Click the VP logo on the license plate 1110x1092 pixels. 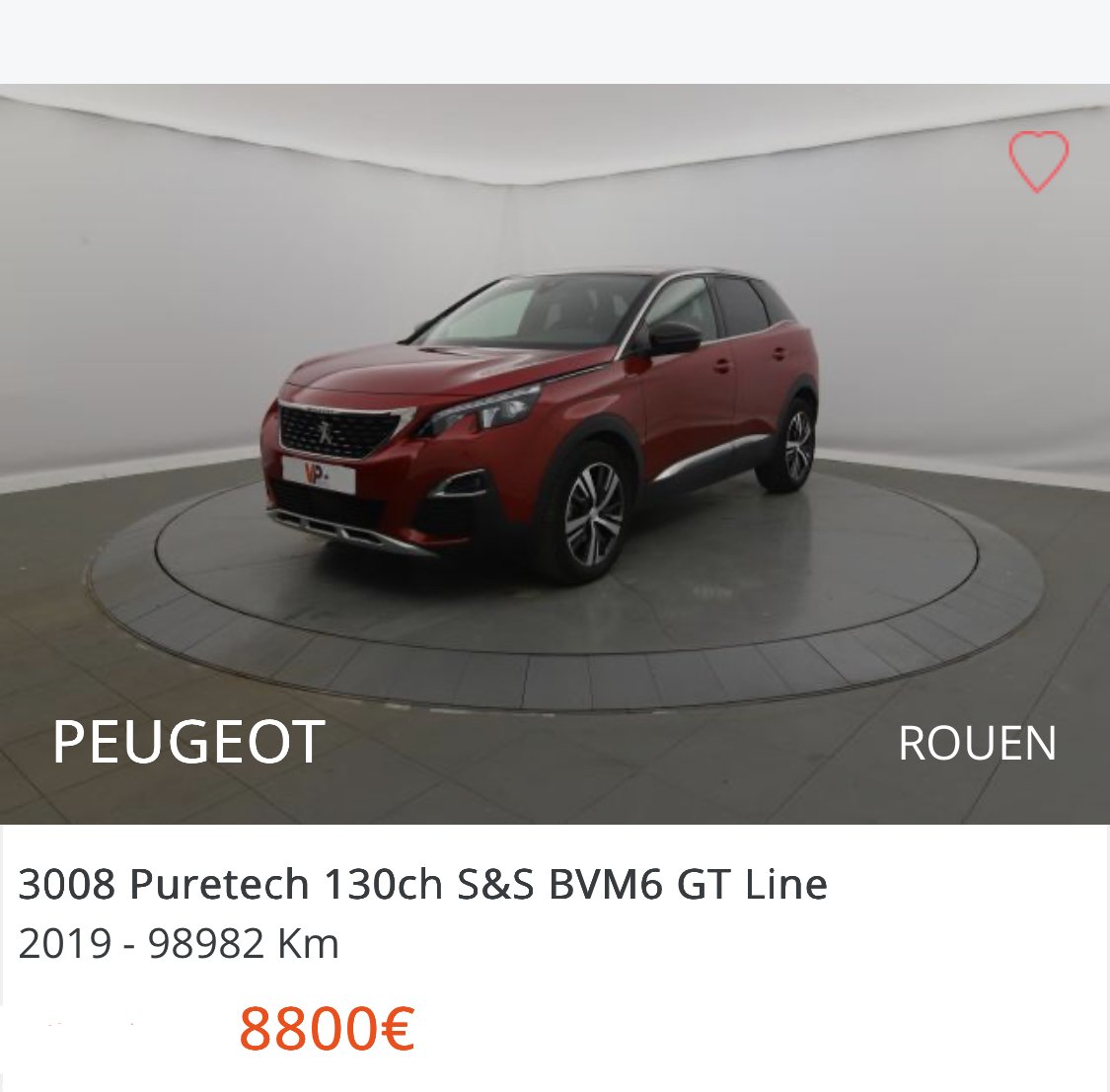coord(316,473)
